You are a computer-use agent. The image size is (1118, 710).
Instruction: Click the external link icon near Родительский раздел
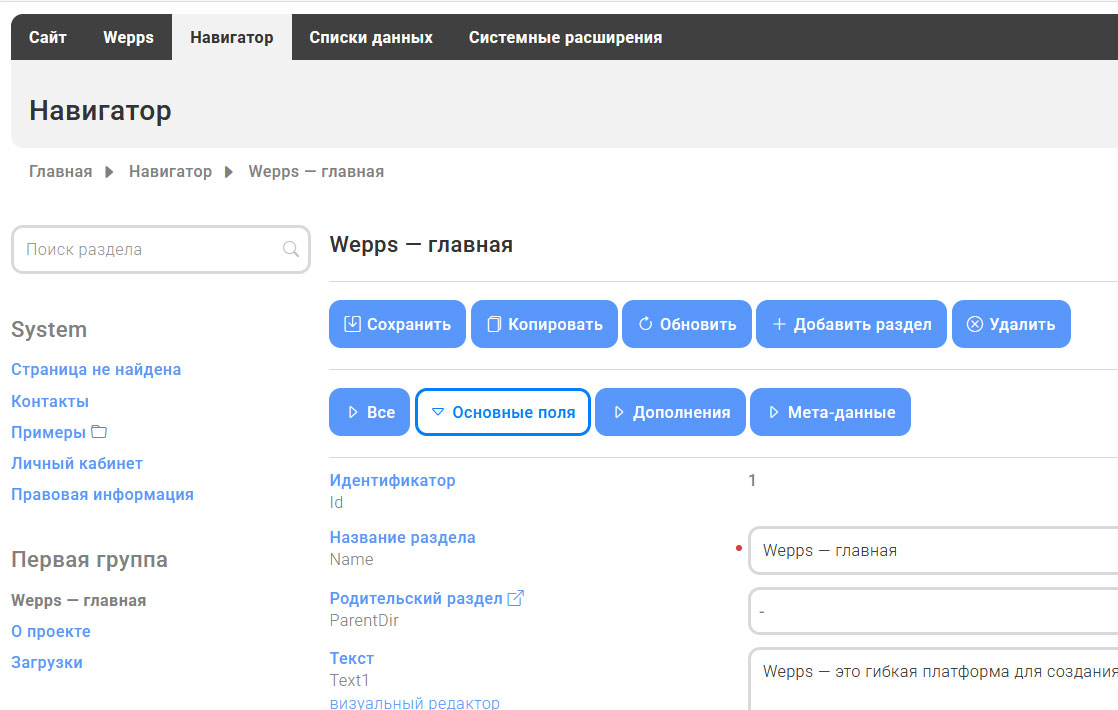[513, 596]
